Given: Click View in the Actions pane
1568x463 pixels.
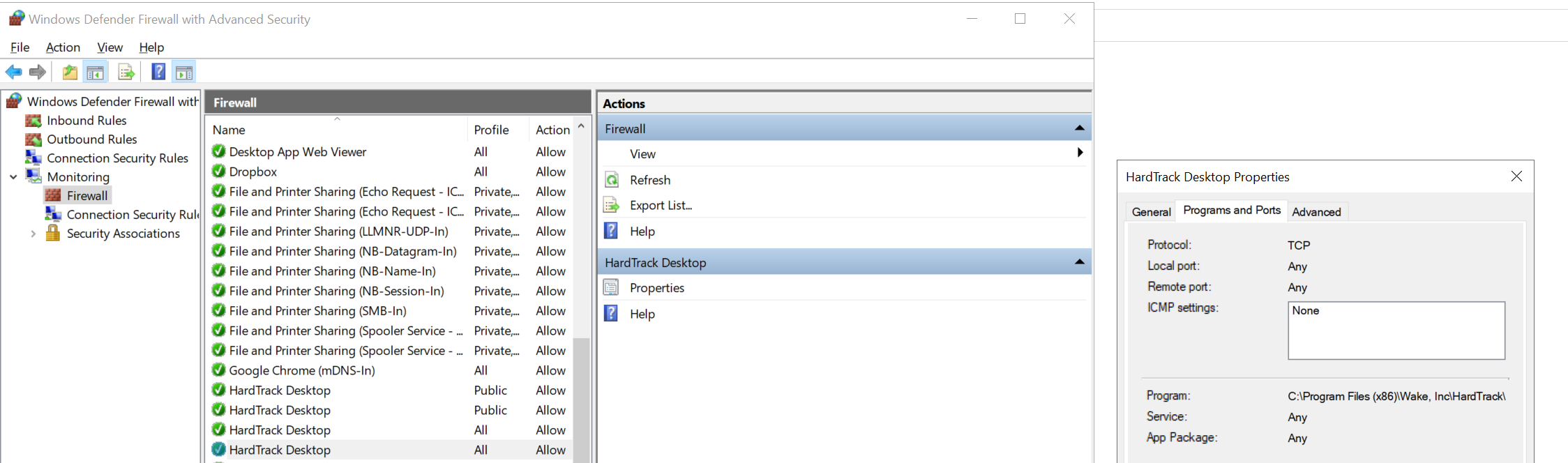Looking at the screenshot, I should click(x=642, y=153).
